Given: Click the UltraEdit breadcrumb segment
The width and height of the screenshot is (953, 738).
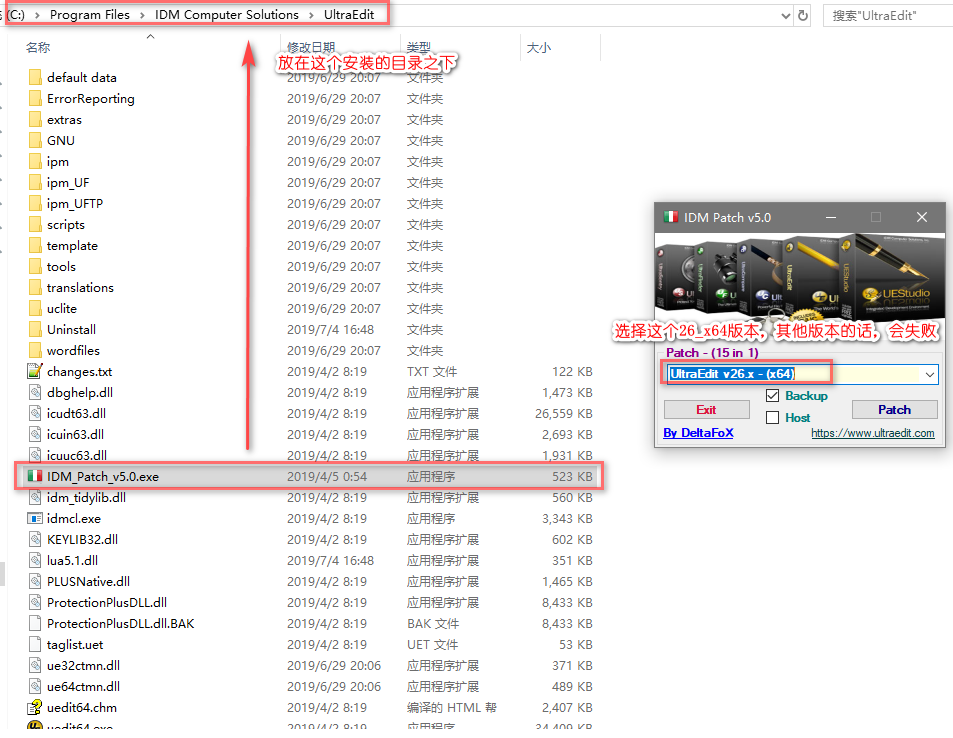Looking at the screenshot, I should (349, 15).
